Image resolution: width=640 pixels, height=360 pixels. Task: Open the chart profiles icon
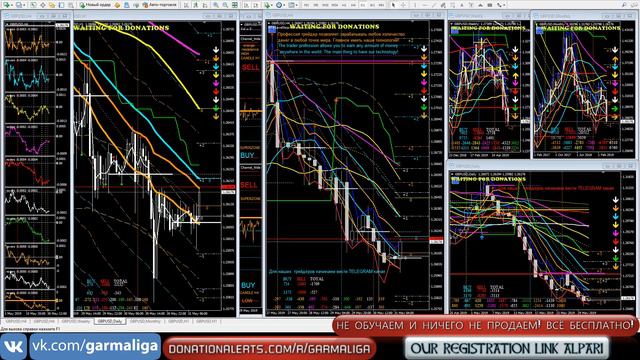[19, 5]
